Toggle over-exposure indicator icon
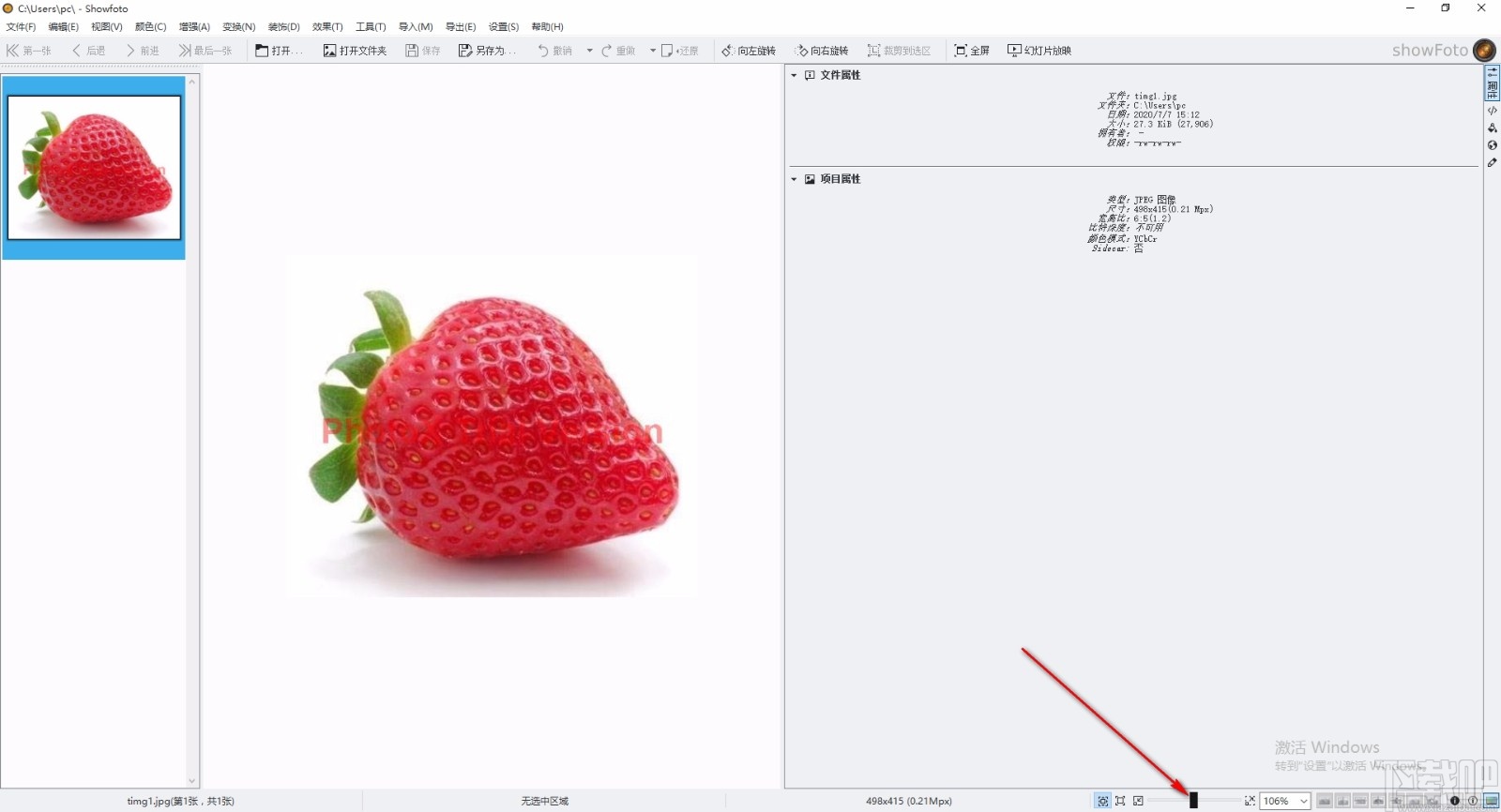The width and height of the screenshot is (1501, 812). (x=1473, y=801)
